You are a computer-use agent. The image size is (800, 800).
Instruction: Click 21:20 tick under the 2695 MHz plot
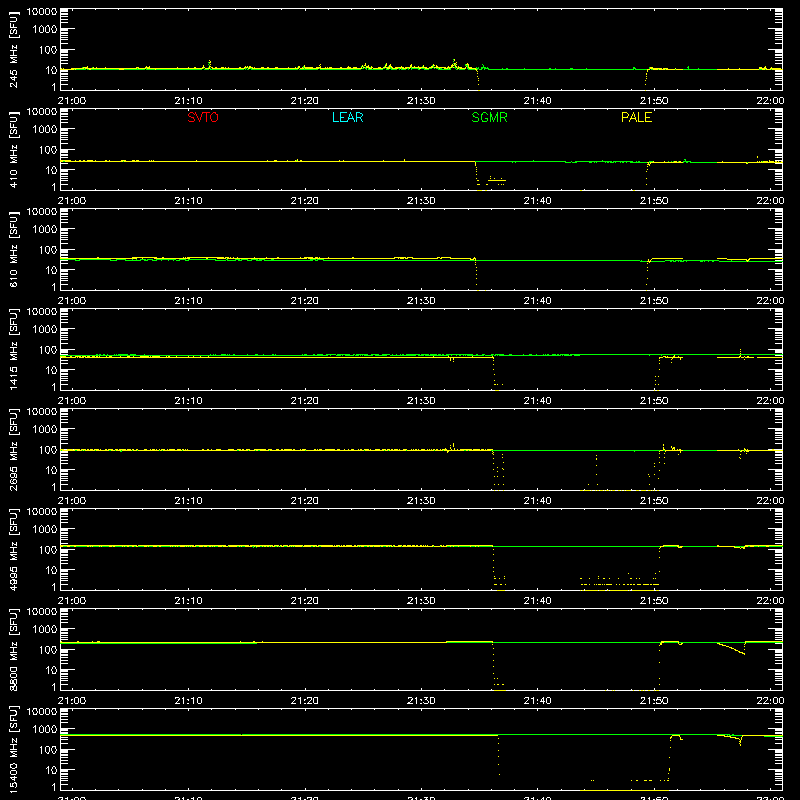click(x=305, y=501)
